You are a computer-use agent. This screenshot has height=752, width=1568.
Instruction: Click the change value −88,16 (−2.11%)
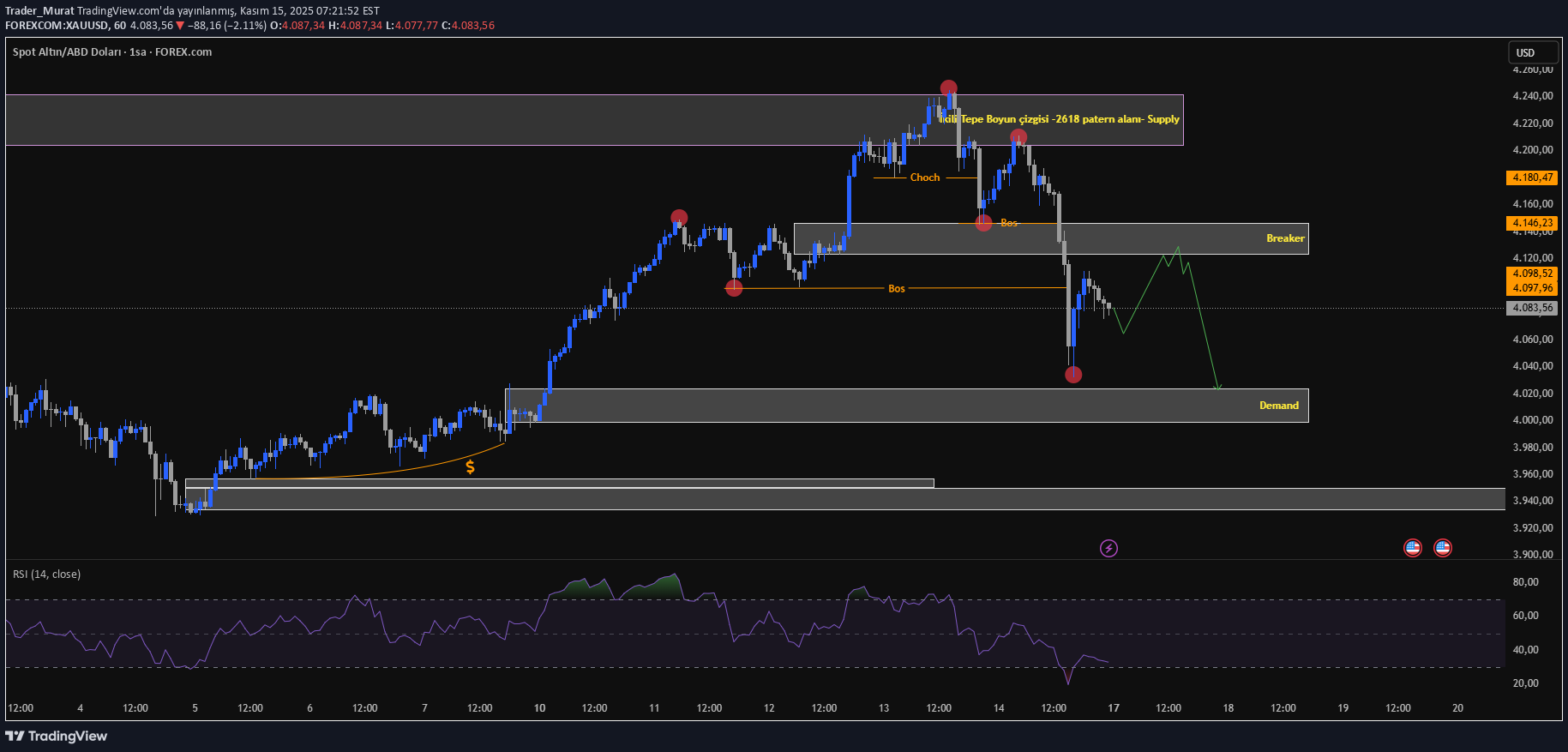[226, 26]
